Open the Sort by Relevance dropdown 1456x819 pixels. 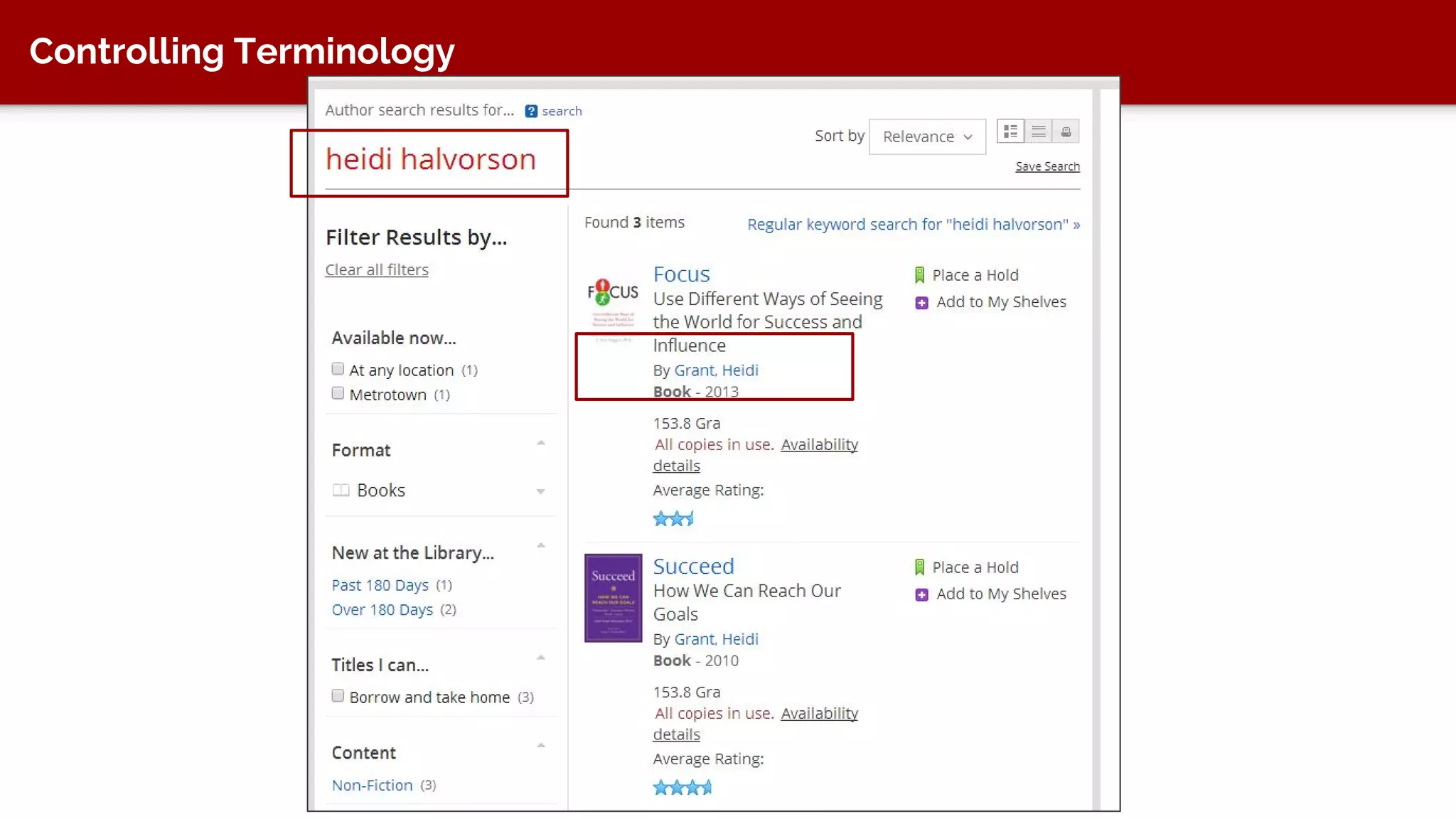point(927,136)
